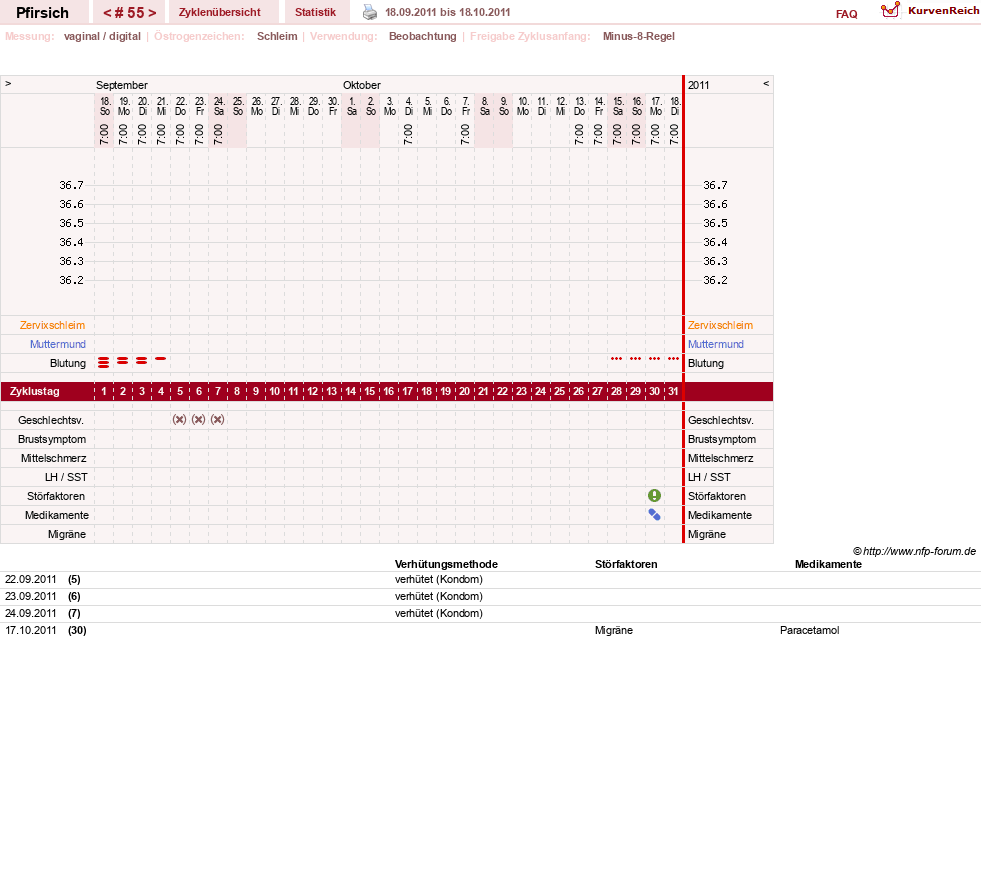Click the 'Beobachtung' Verwendung value
981x883 pixels.
pyautogui.click(x=423, y=36)
